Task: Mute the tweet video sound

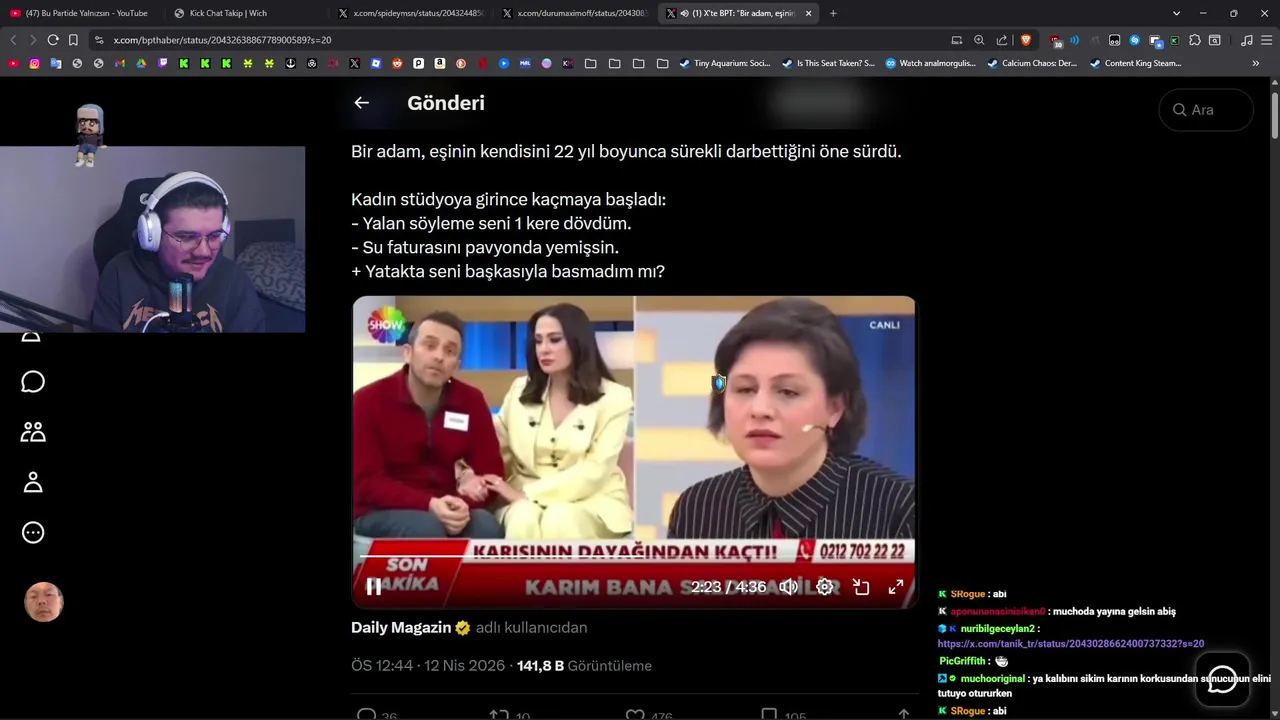Action: (789, 587)
